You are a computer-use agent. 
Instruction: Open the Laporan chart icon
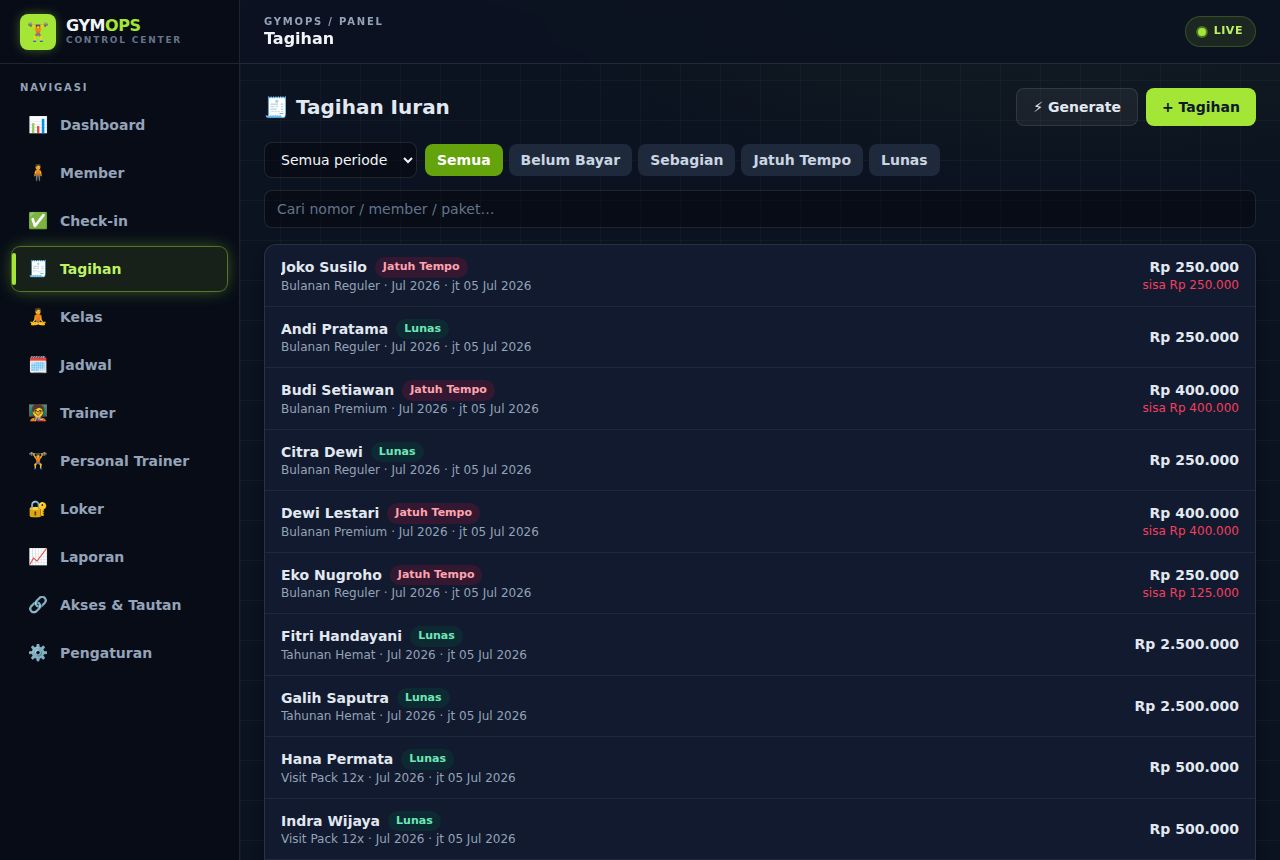[38, 557]
